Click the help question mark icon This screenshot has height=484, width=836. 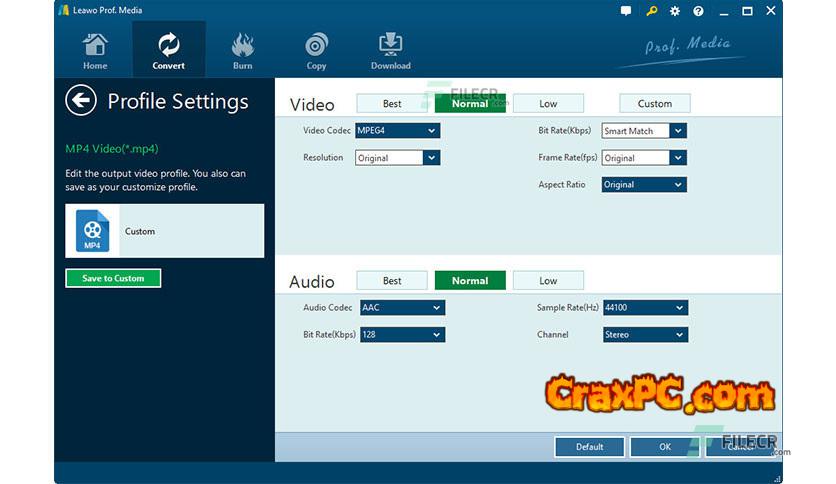(698, 11)
